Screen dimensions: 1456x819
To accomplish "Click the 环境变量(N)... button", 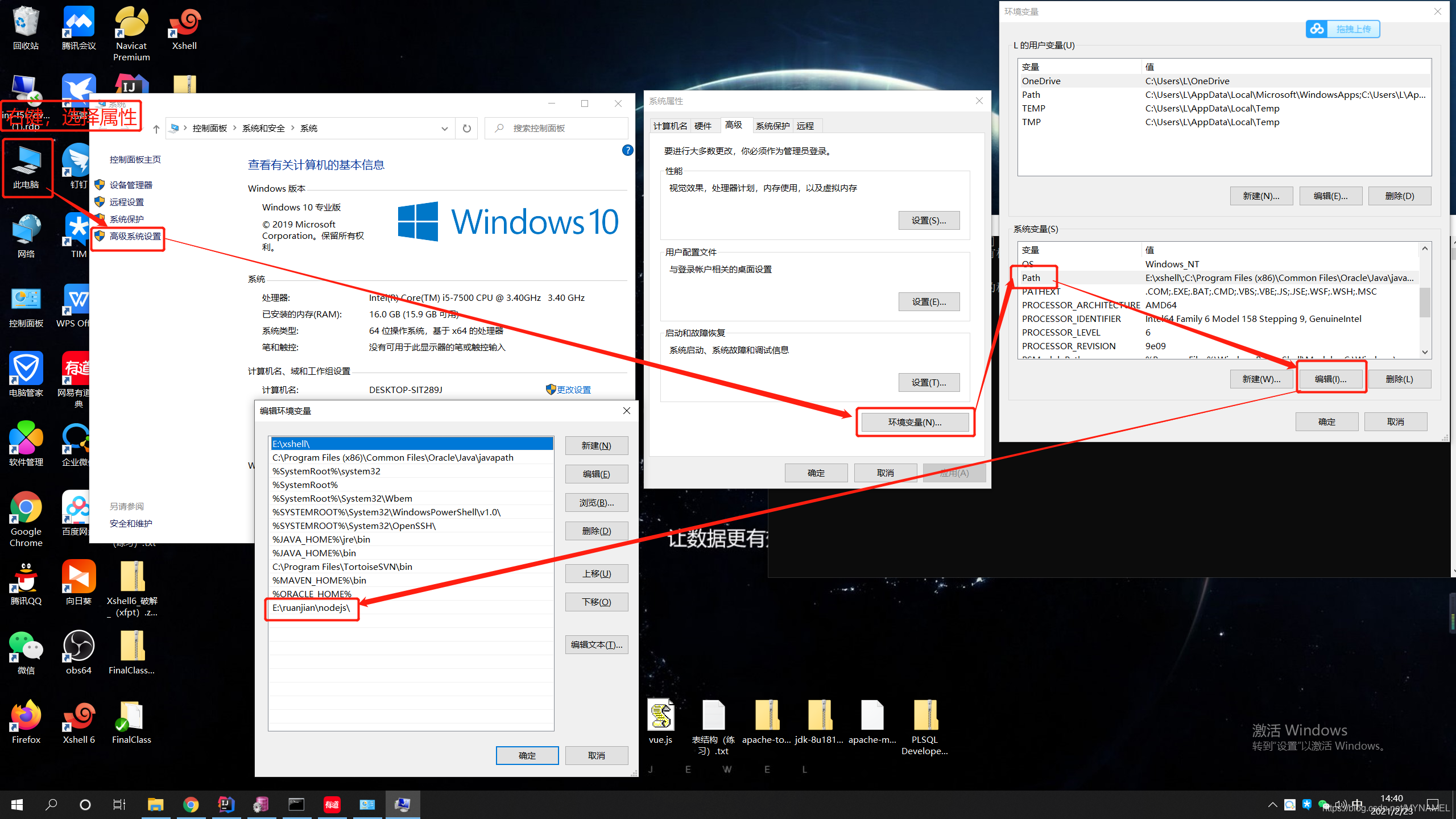I will click(915, 422).
